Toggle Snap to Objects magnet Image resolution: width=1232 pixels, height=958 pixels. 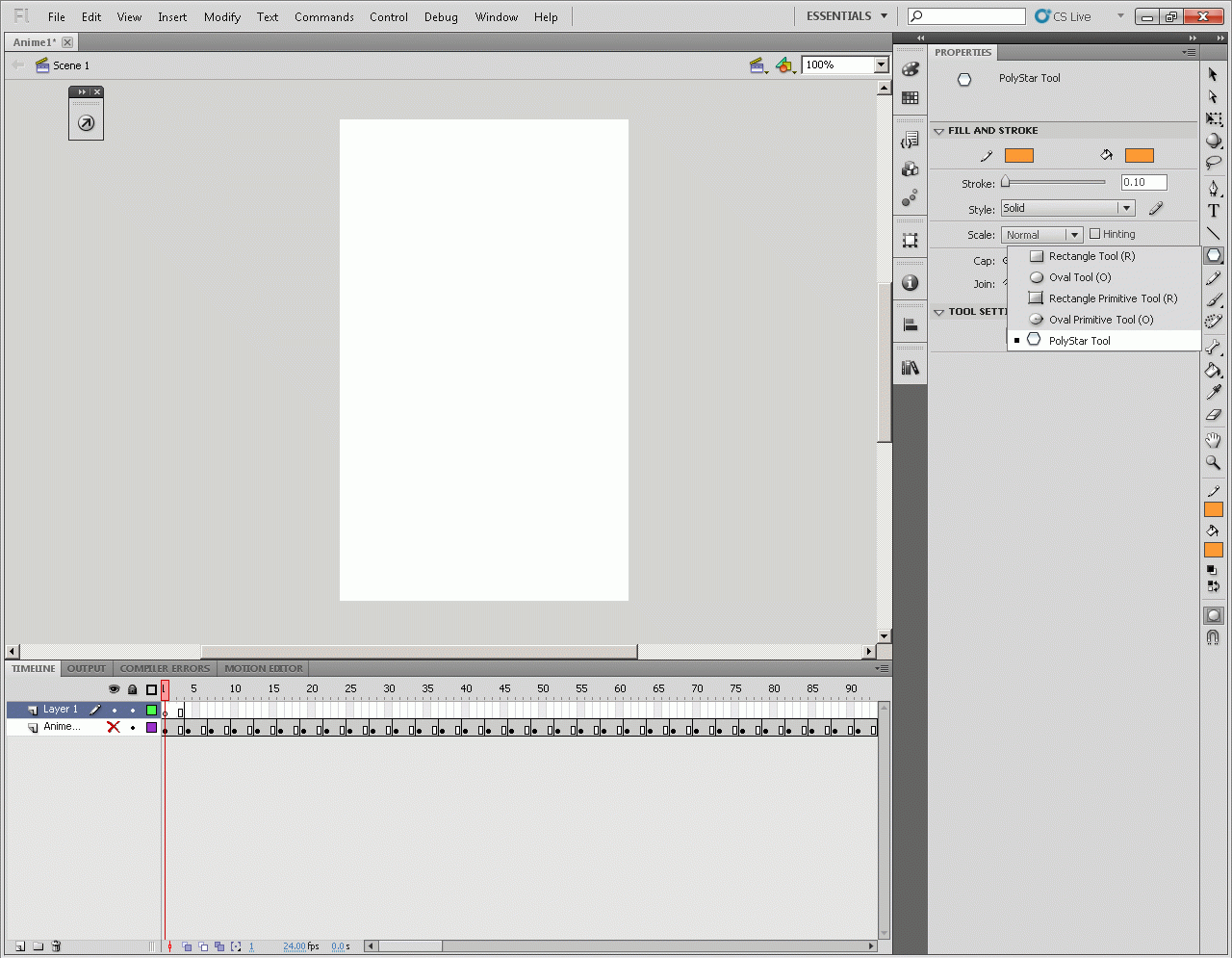(x=1214, y=637)
